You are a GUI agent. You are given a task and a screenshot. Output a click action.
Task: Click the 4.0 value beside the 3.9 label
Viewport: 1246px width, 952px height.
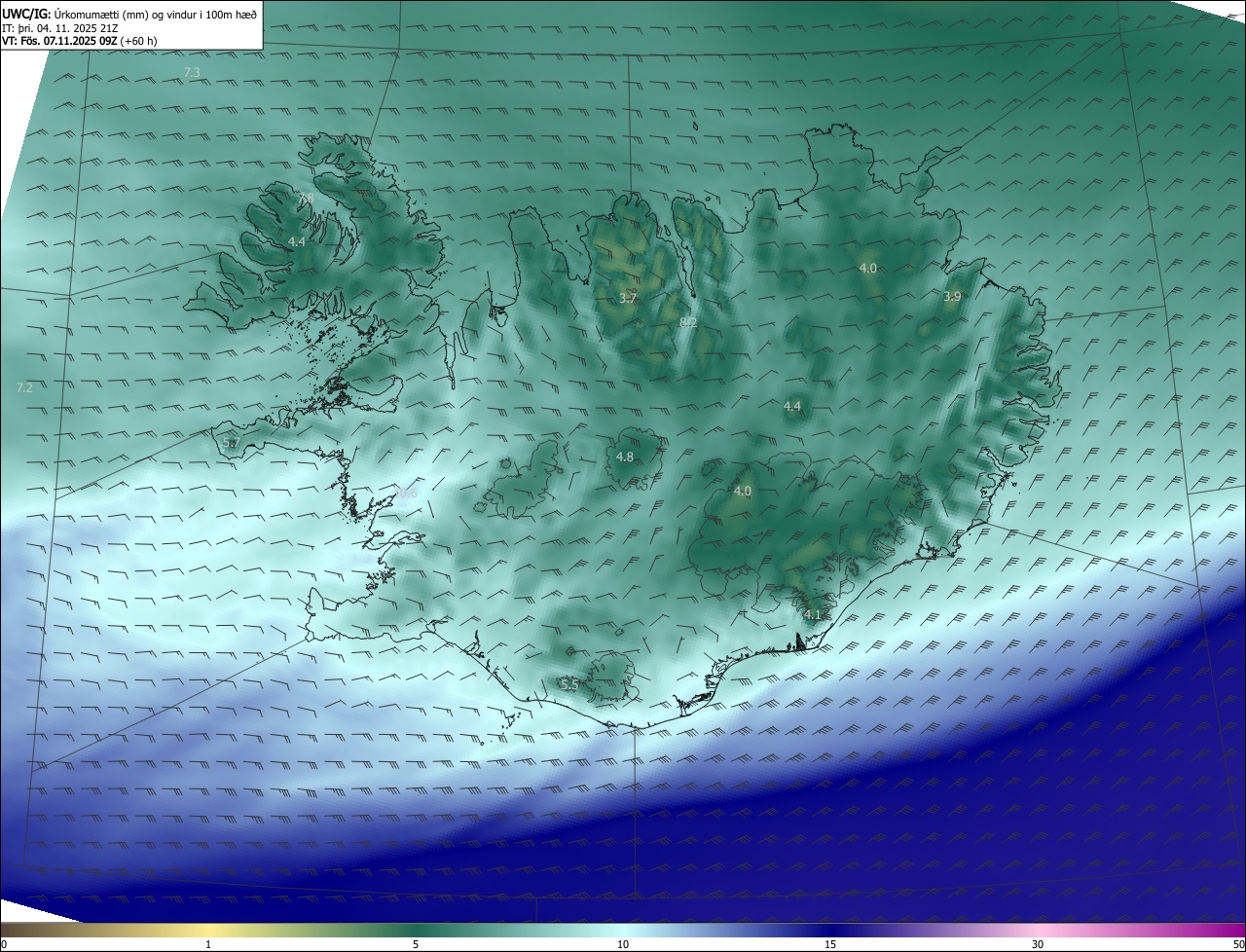point(867,268)
